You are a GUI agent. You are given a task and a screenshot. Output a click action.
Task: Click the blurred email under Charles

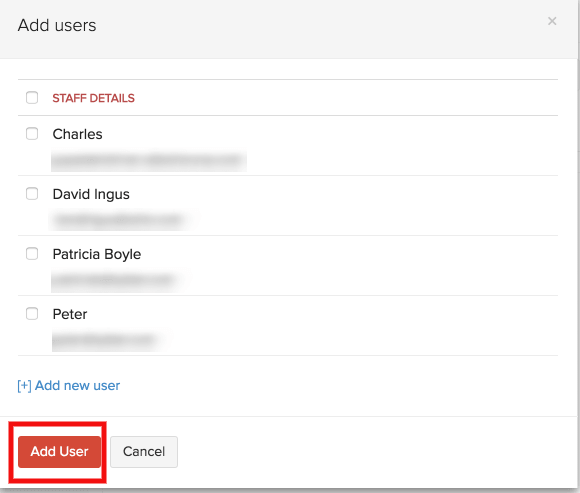click(149, 161)
